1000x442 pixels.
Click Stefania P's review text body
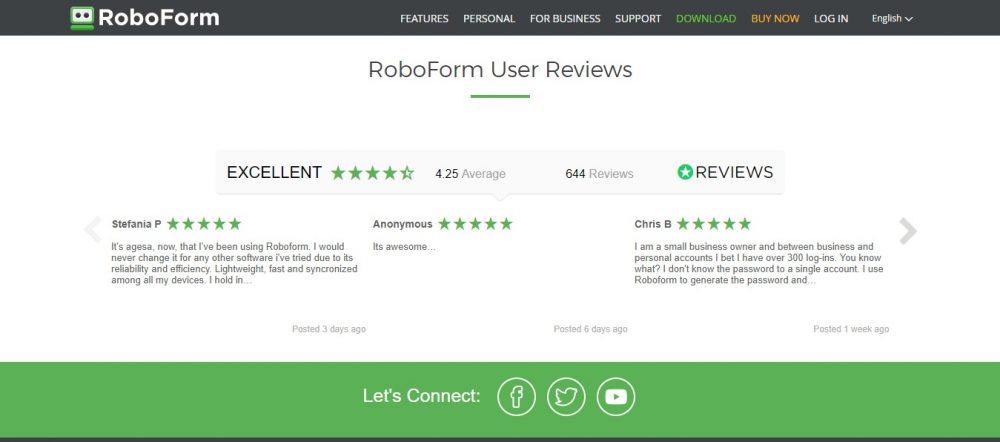point(234,263)
